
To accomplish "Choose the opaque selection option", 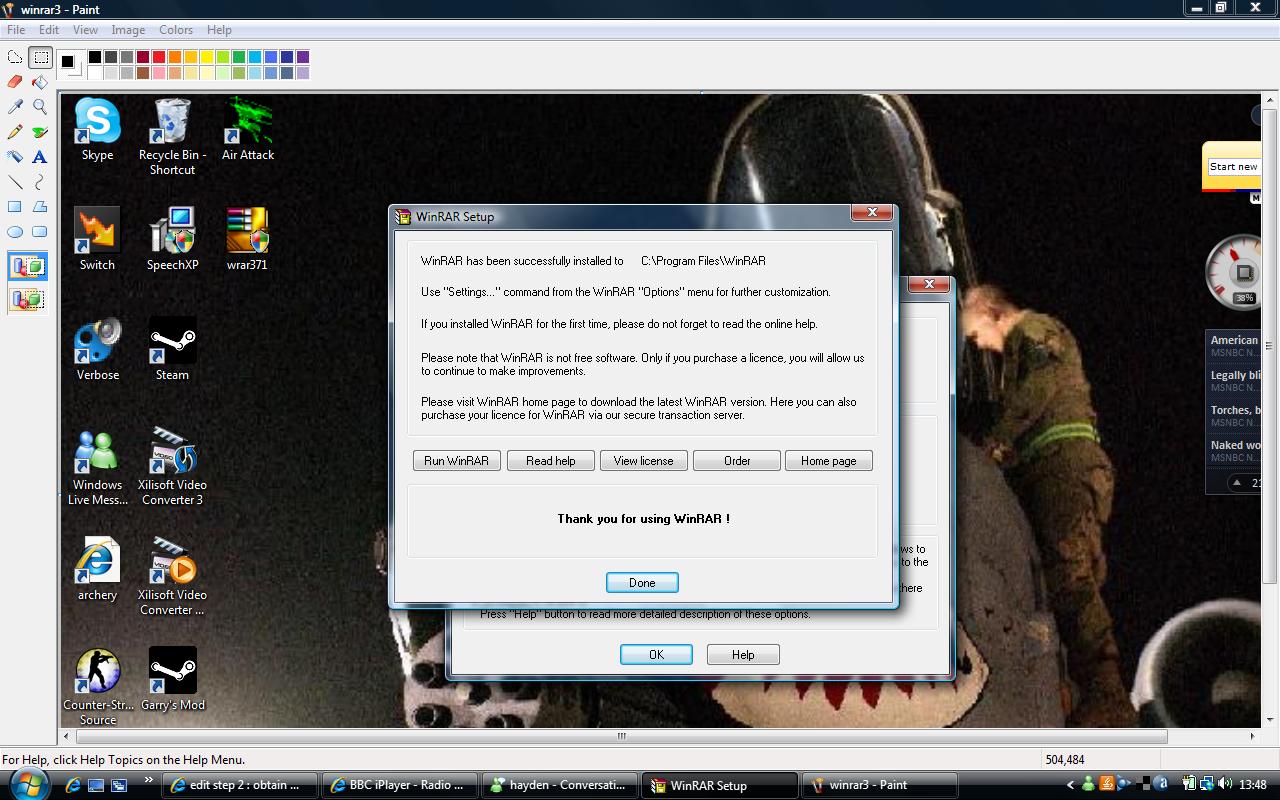I will (28, 267).
